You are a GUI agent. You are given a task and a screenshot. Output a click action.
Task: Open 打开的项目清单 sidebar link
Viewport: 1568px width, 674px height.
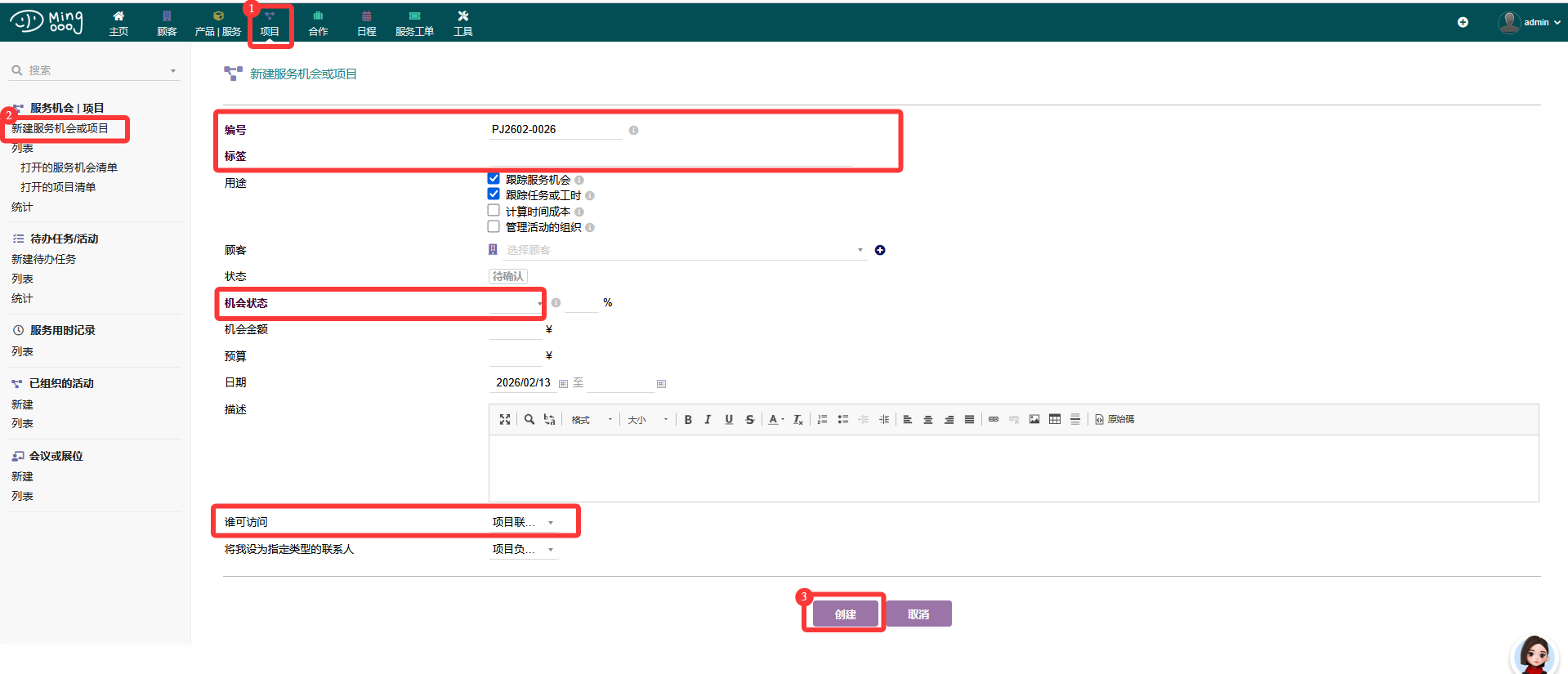click(58, 187)
